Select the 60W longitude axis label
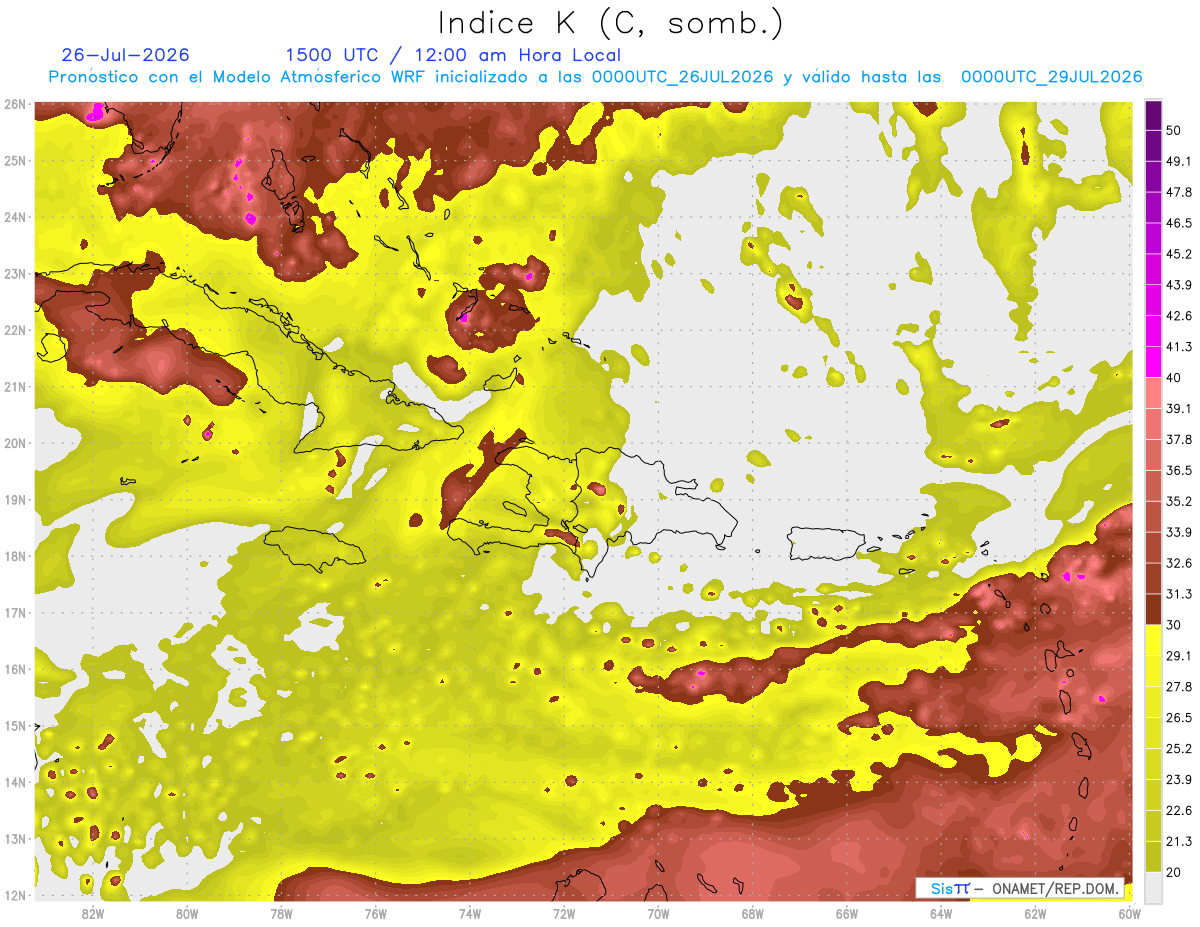Viewport: 1200px width, 927px height. coord(1129,913)
